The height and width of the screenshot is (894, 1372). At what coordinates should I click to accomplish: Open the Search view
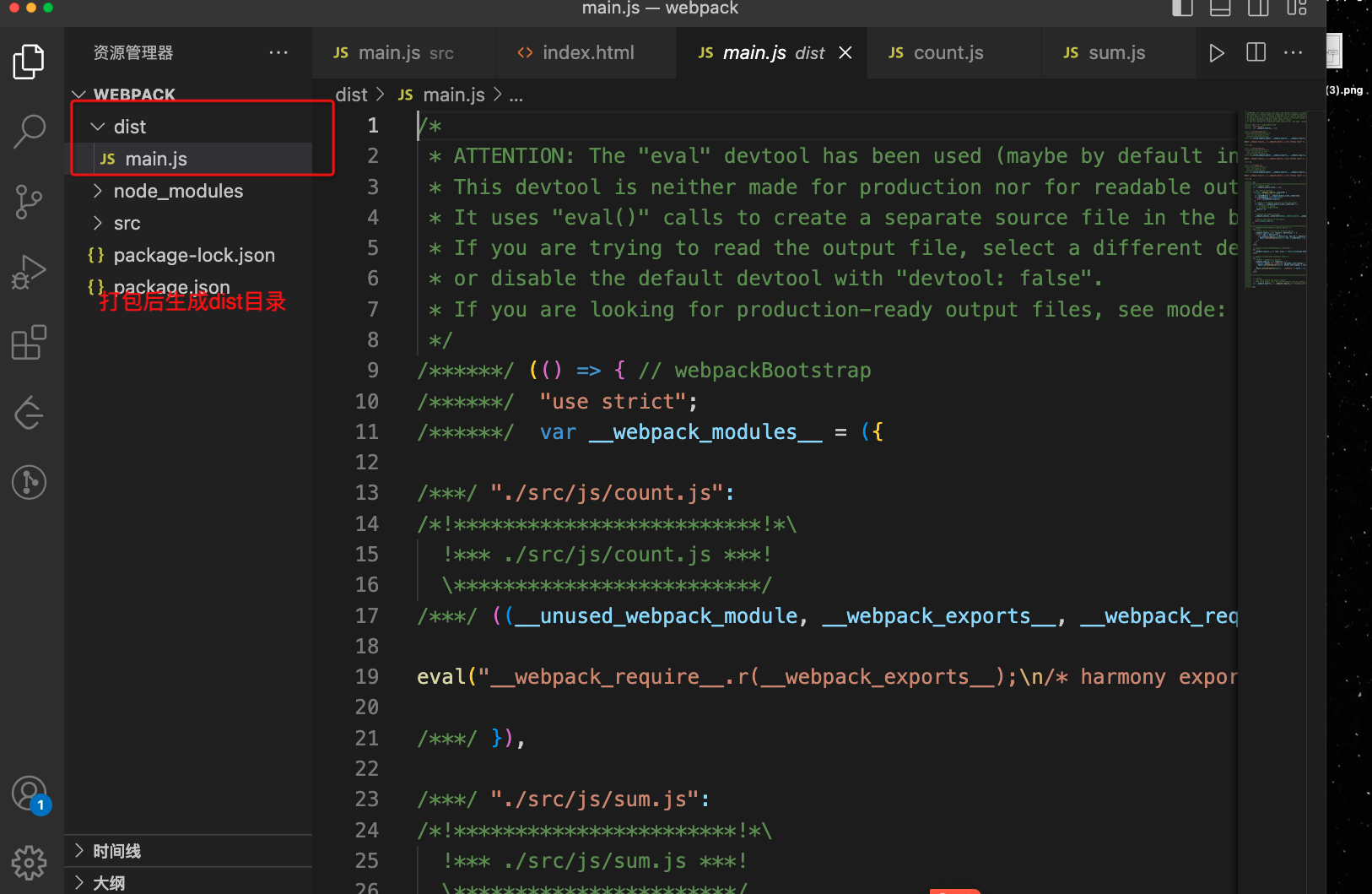pyautogui.click(x=30, y=131)
